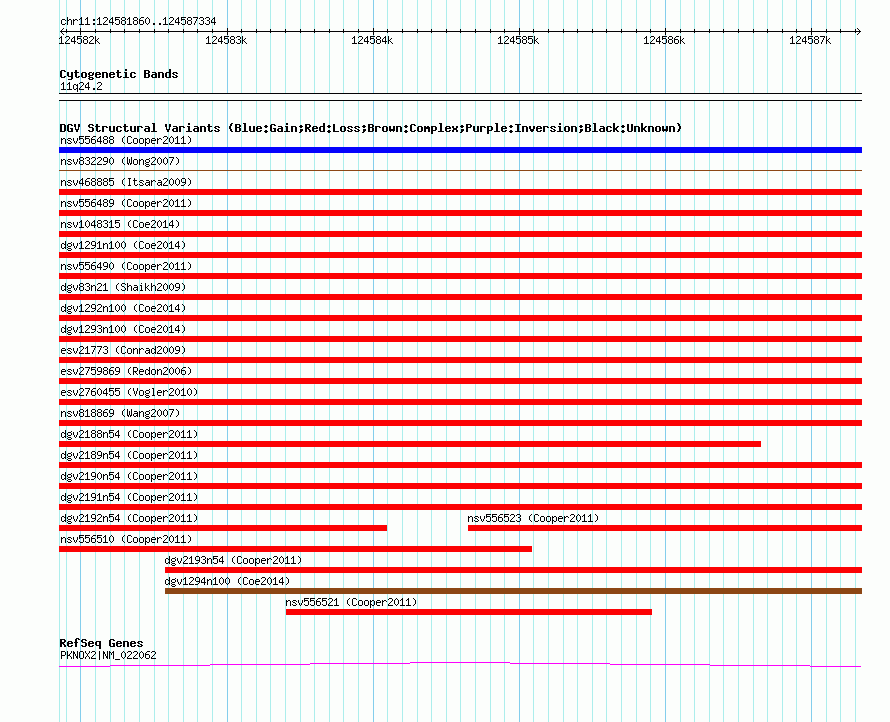This screenshot has height=722, width=890.
Task: Open dgv1294n100 (Coe2014) variant label
Action: (227, 581)
